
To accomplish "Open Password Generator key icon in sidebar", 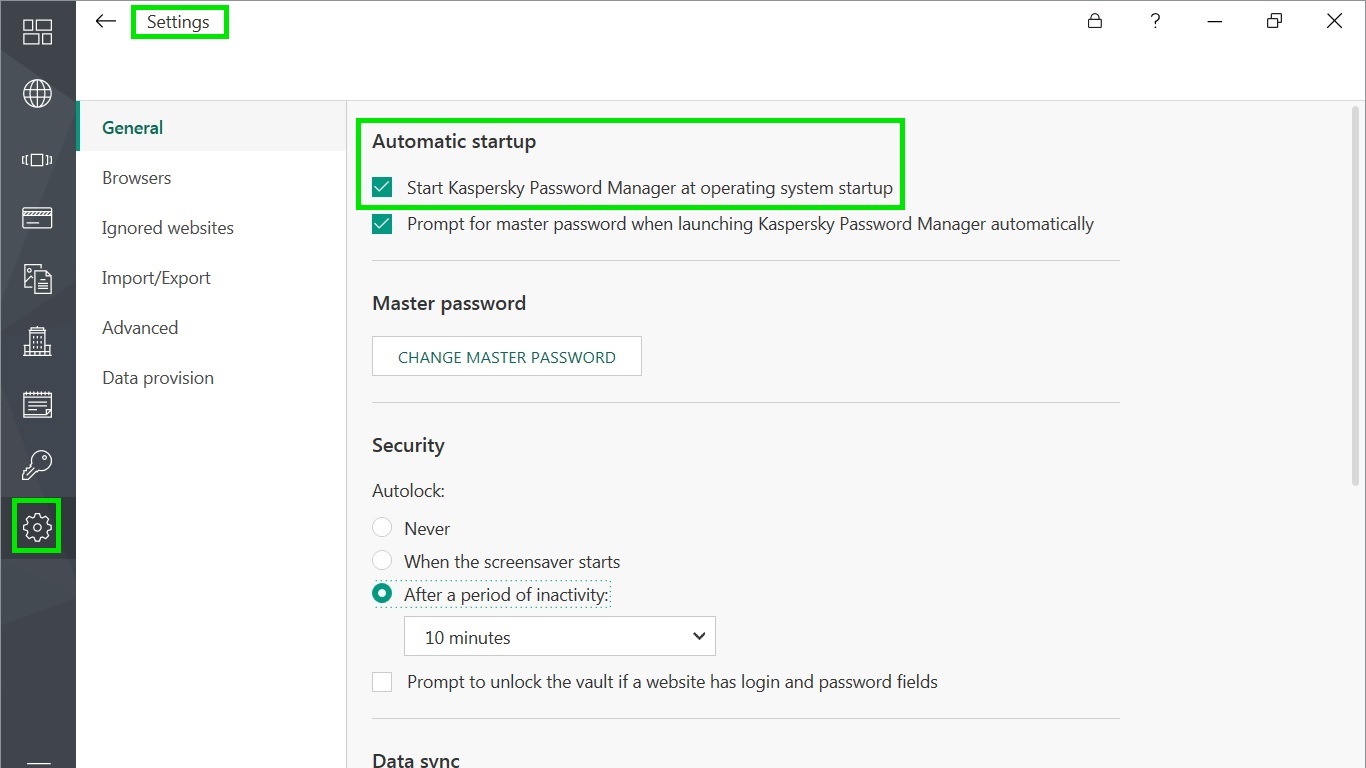I will 37,465.
